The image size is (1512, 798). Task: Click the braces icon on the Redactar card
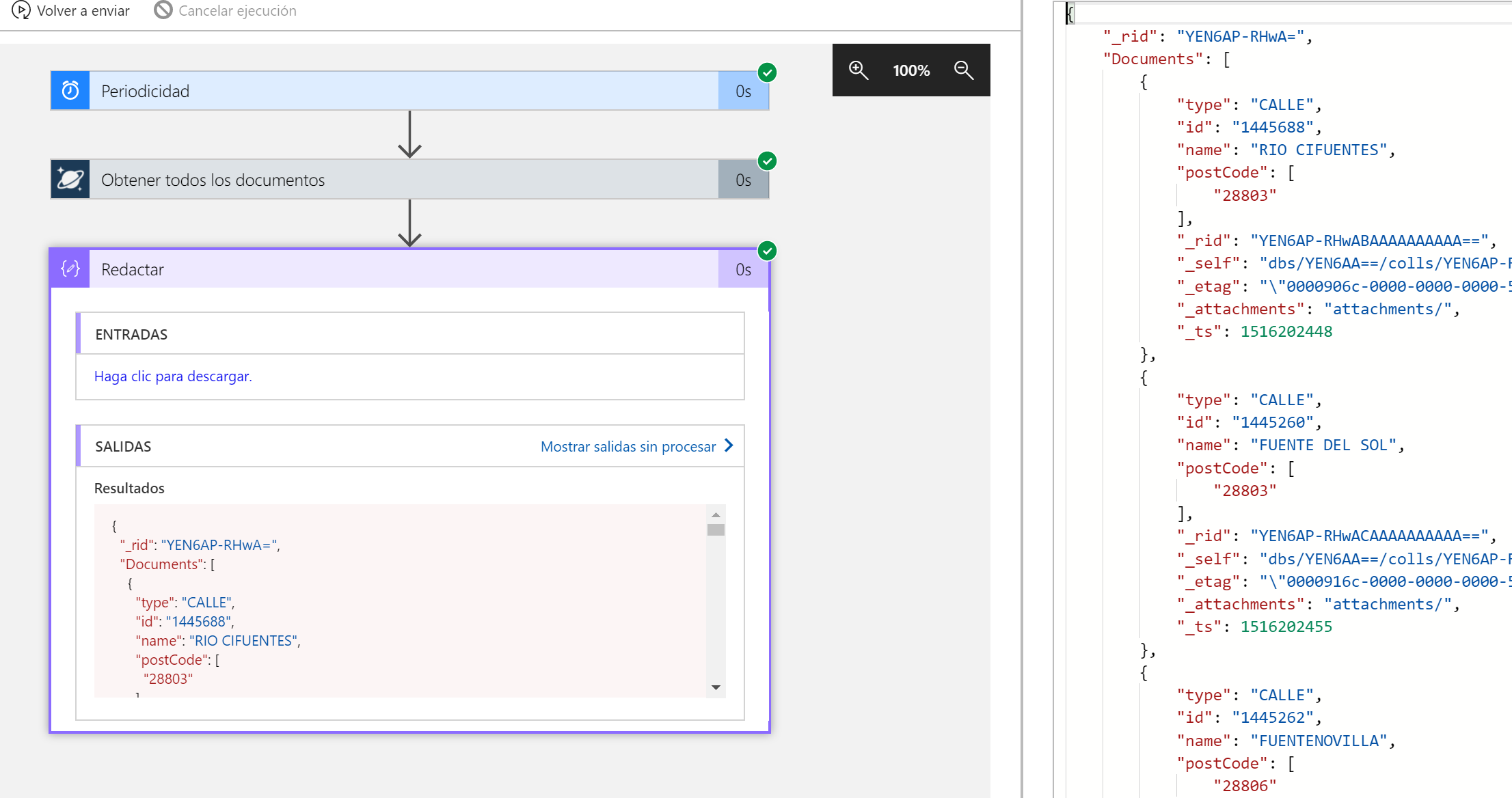pyautogui.click(x=69, y=269)
